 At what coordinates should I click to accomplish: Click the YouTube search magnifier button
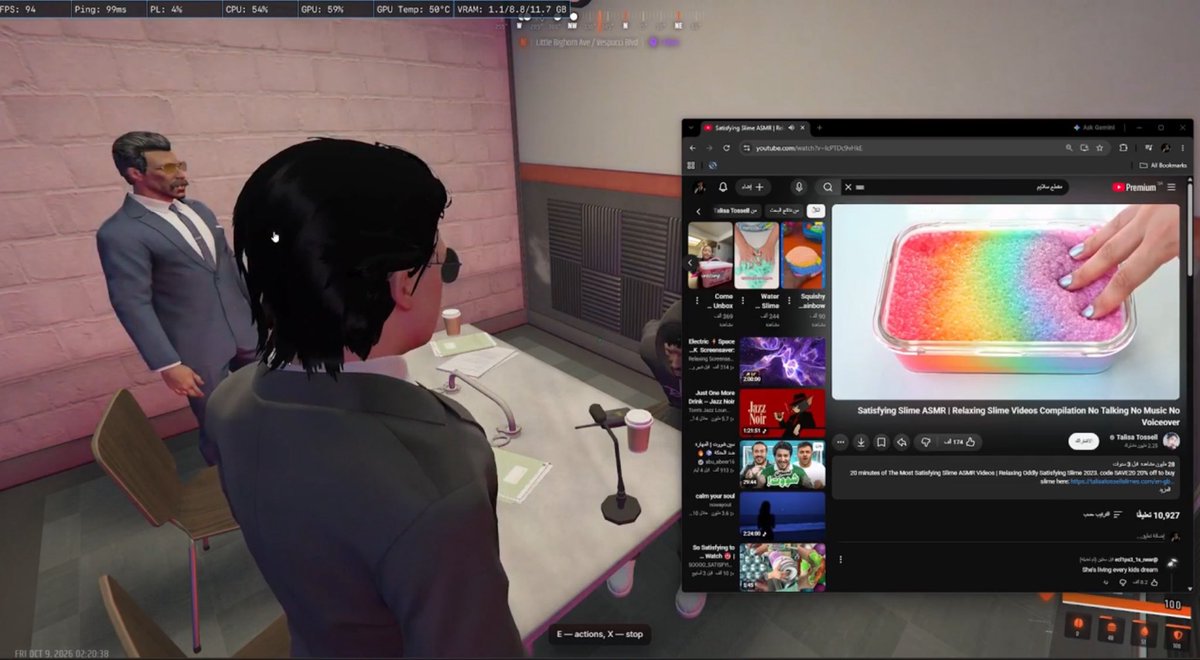[x=828, y=187]
